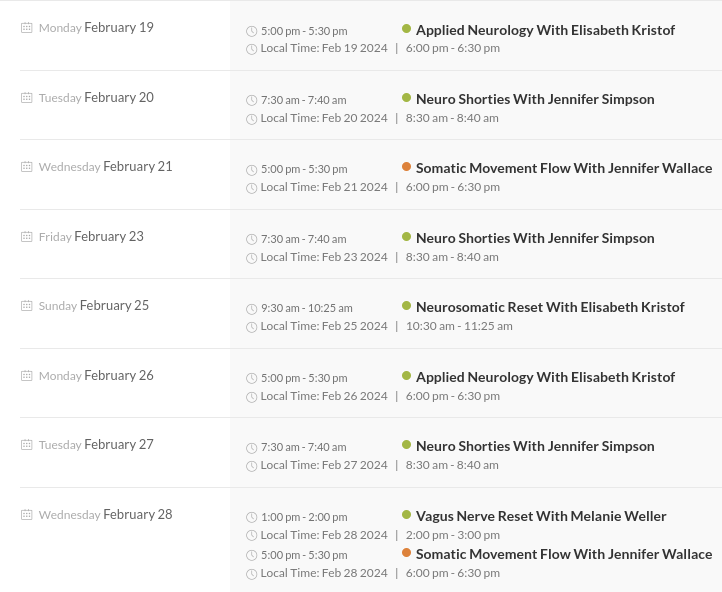Image resolution: width=722 pixels, height=592 pixels.
Task: Select the Monday February 26 date heading
Action: click(96, 376)
